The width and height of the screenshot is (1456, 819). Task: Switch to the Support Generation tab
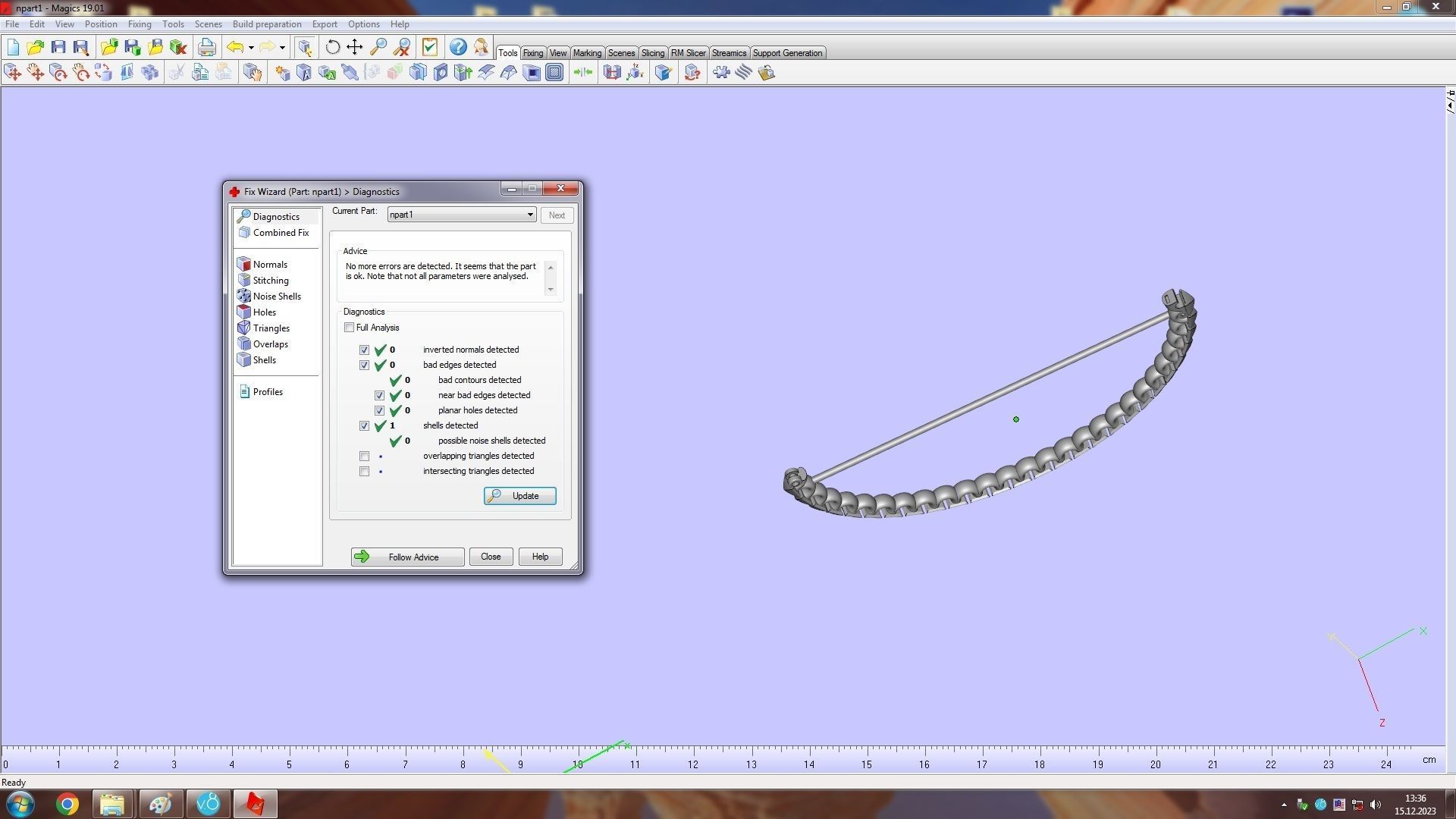coord(786,53)
